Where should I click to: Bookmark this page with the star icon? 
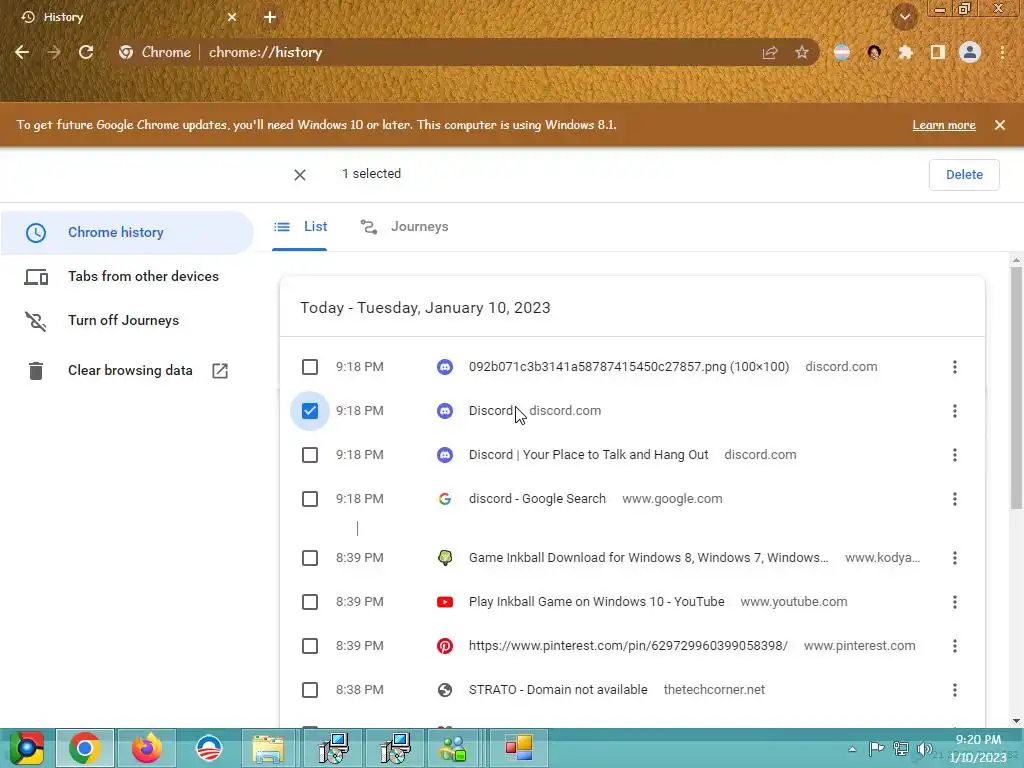click(x=802, y=52)
